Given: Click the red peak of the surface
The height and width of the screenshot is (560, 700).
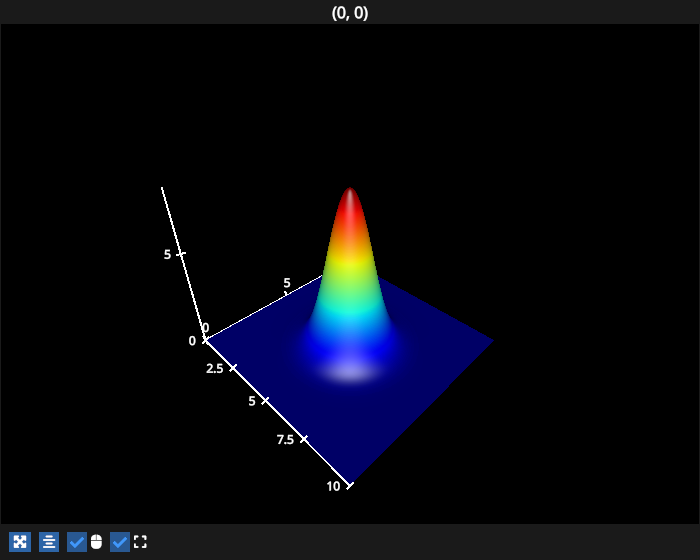Looking at the screenshot, I should pyautogui.click(x=350, y=210).
